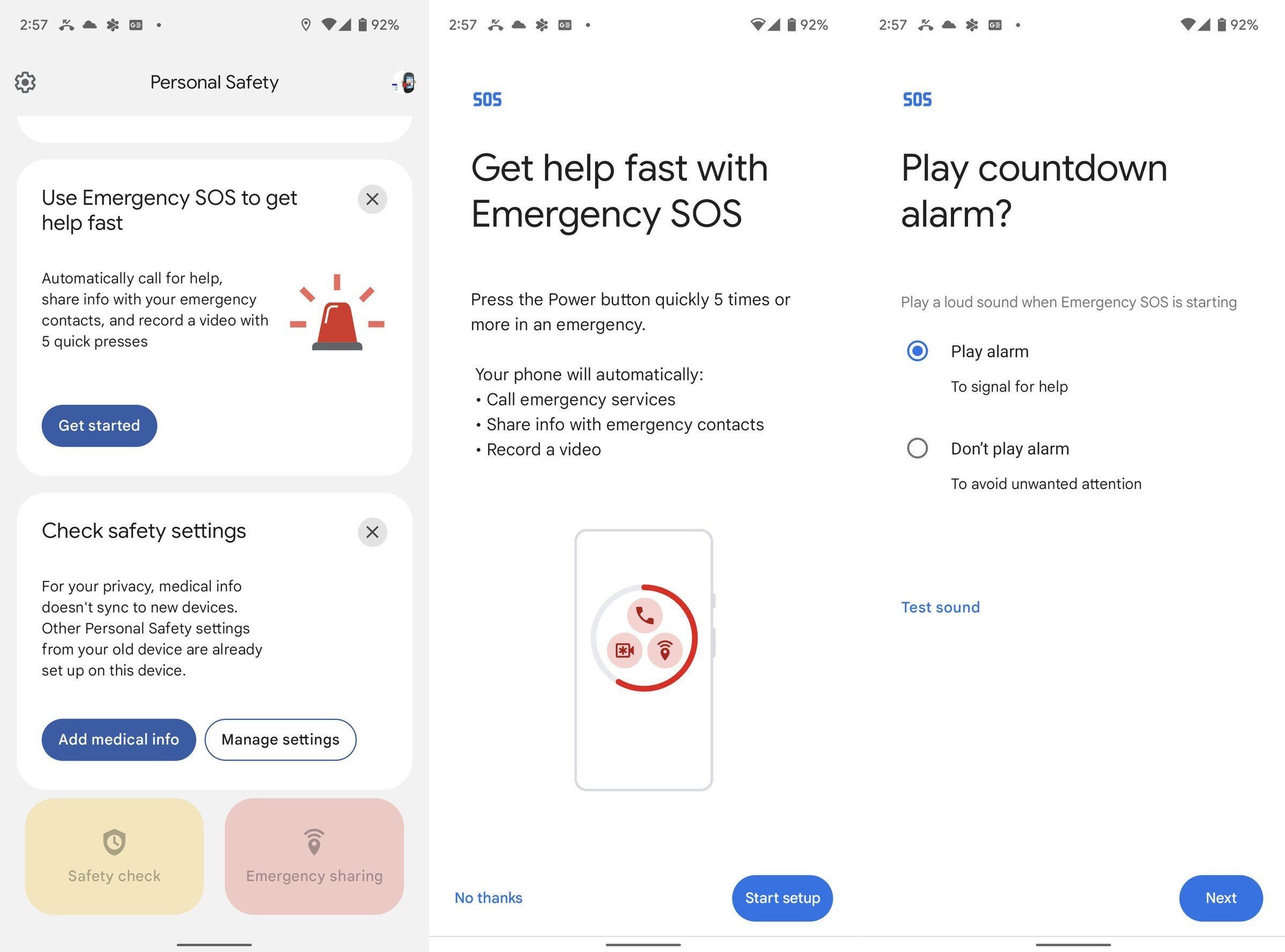
Task: Click the Add medical info button
Action: click(119, 738)
